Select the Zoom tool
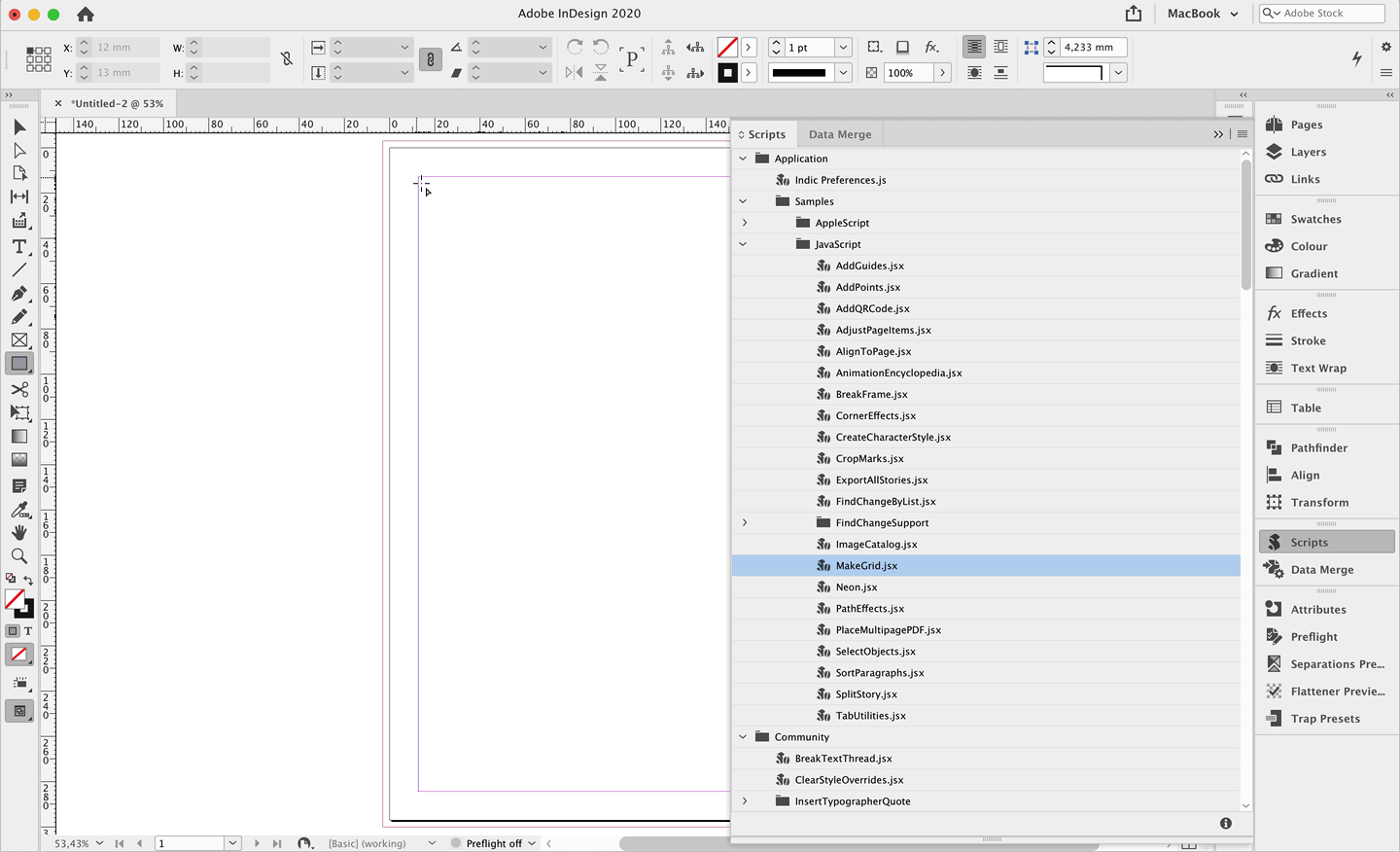 (19, 556)
